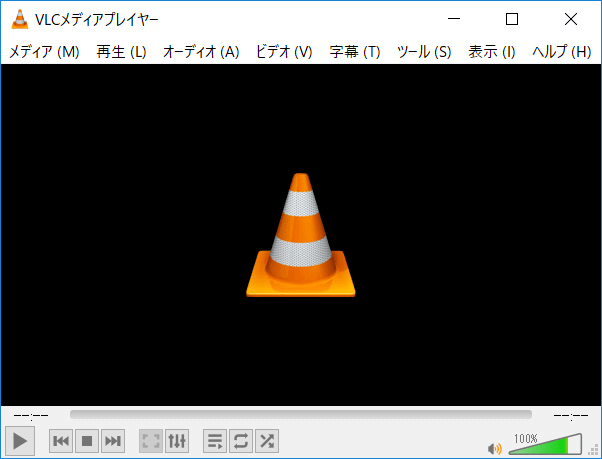Toggle fullscreen video mode
The height and width of the screenshot is (459, 602).
pyautogui.click(x=151, y=441)
